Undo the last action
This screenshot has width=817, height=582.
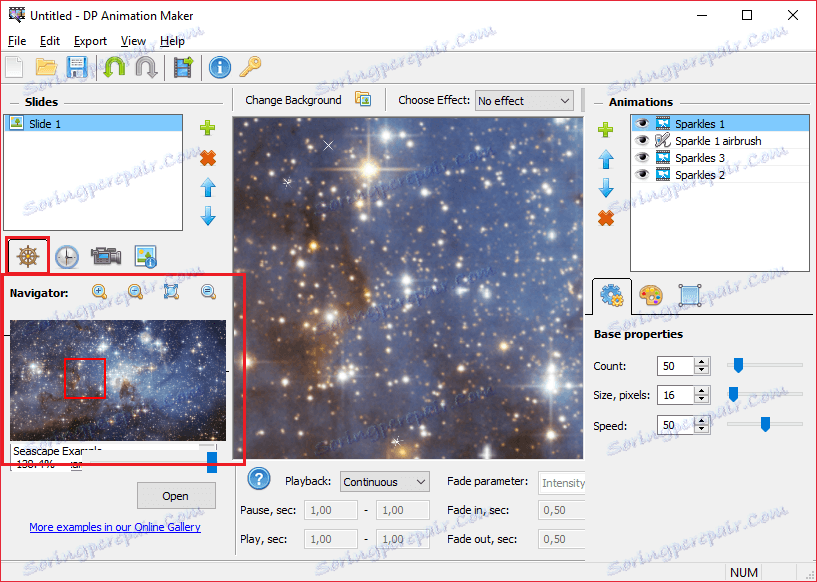tap(114, 67)
